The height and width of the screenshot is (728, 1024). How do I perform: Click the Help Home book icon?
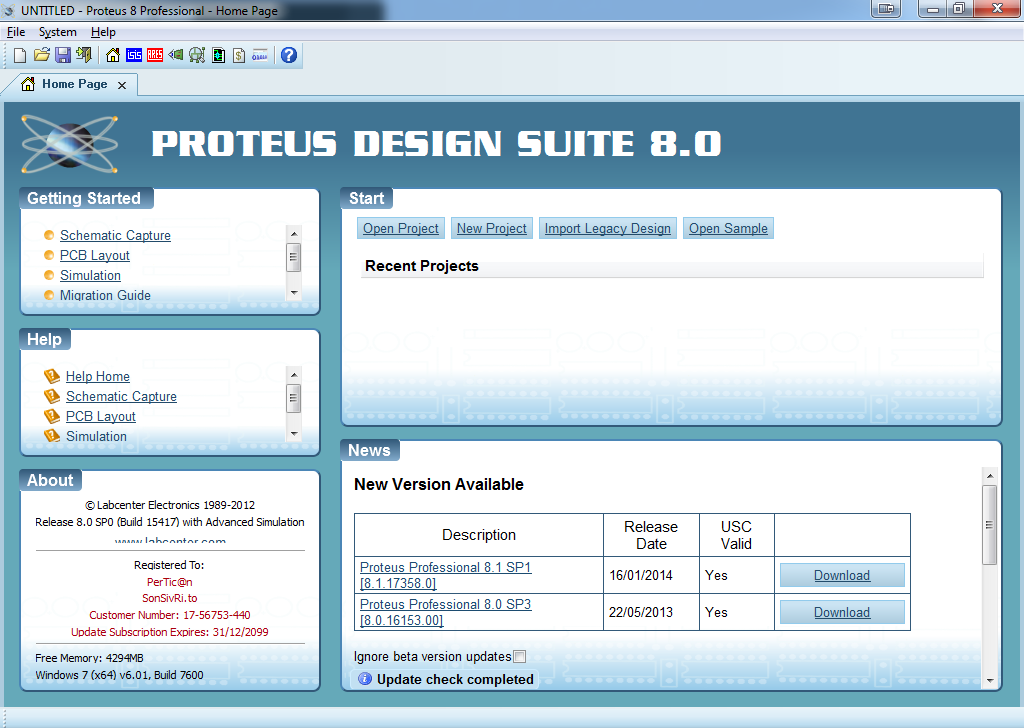point(52,376)
